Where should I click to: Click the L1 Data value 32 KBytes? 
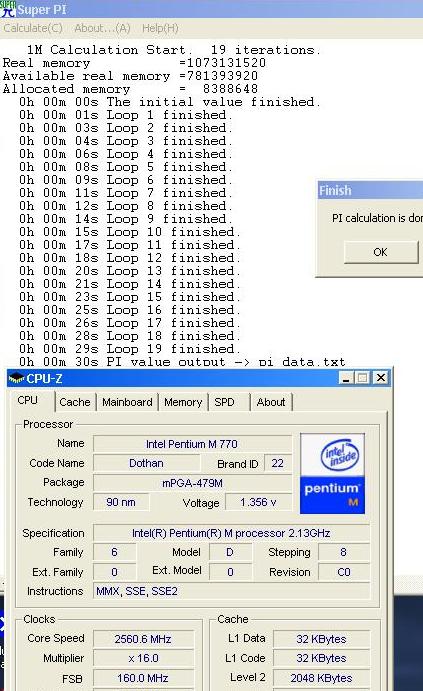321,639
